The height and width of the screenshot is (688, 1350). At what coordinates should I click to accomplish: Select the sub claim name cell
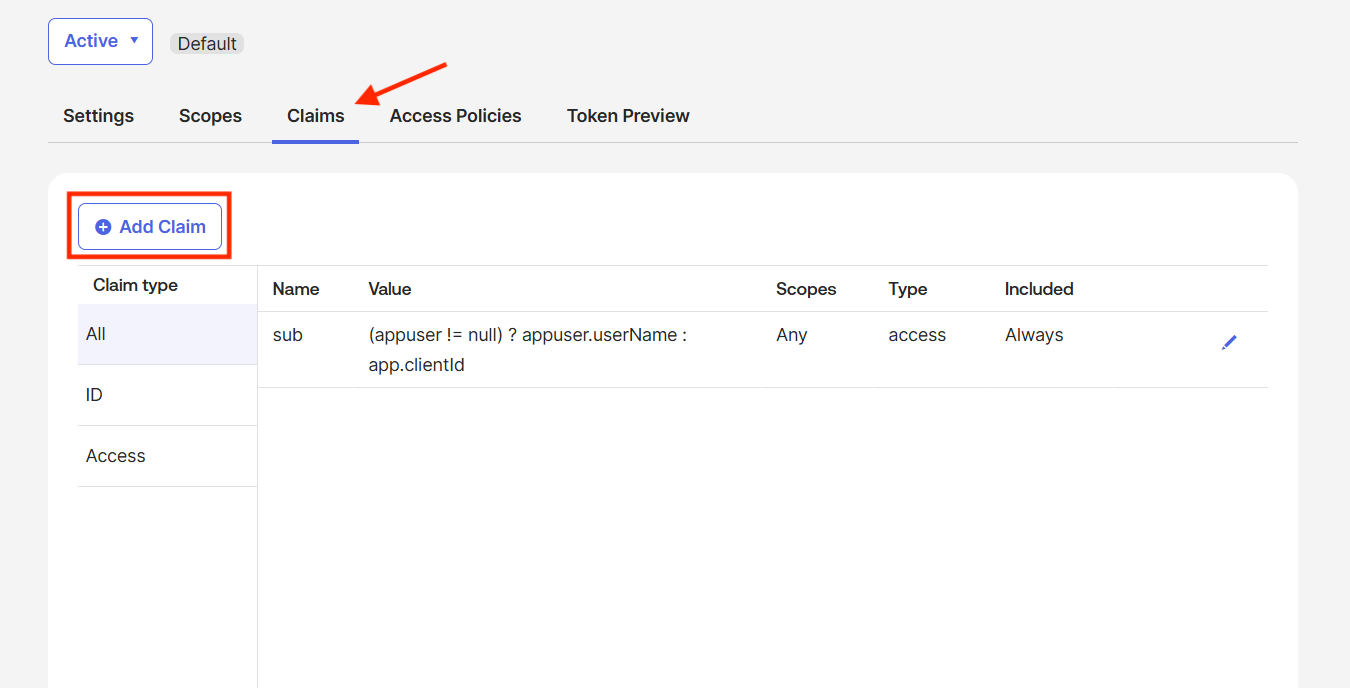[x=288, y=335]
